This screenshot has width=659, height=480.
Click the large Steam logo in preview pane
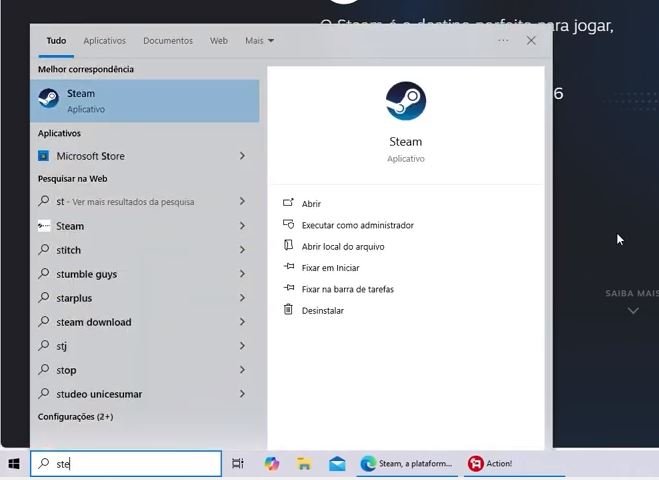406,101
